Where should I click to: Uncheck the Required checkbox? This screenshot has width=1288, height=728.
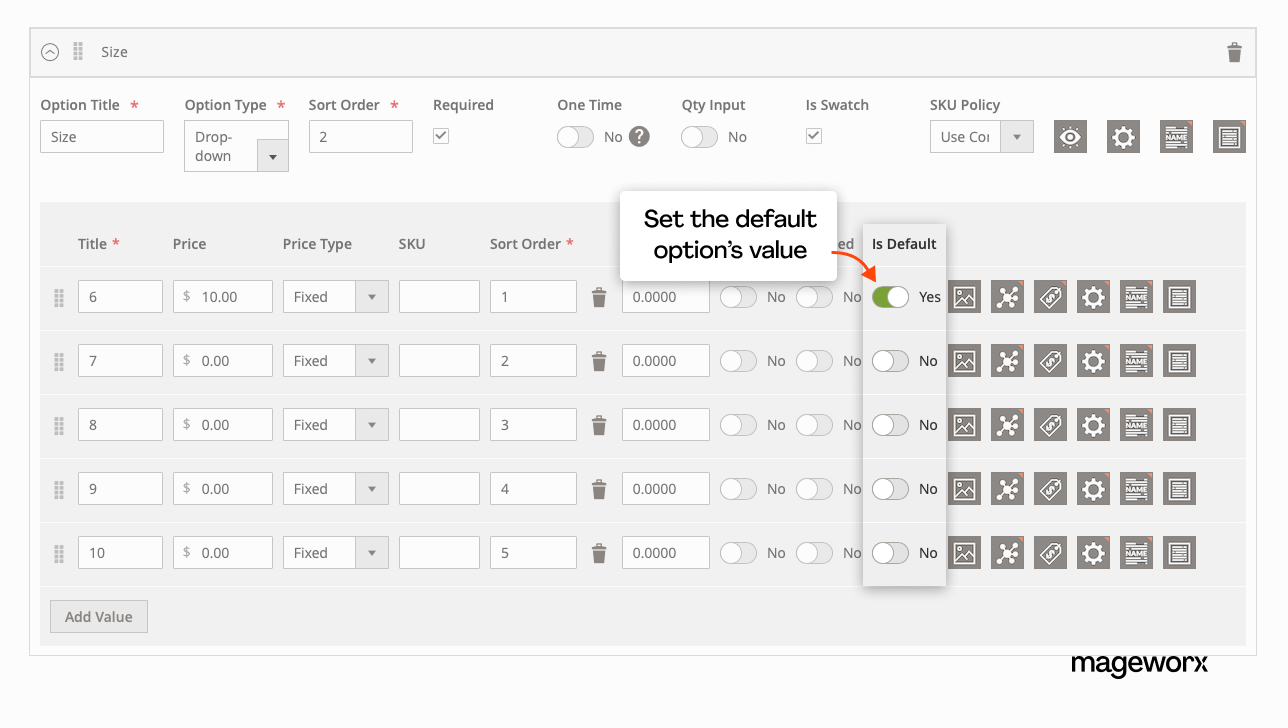pos(440,135)
